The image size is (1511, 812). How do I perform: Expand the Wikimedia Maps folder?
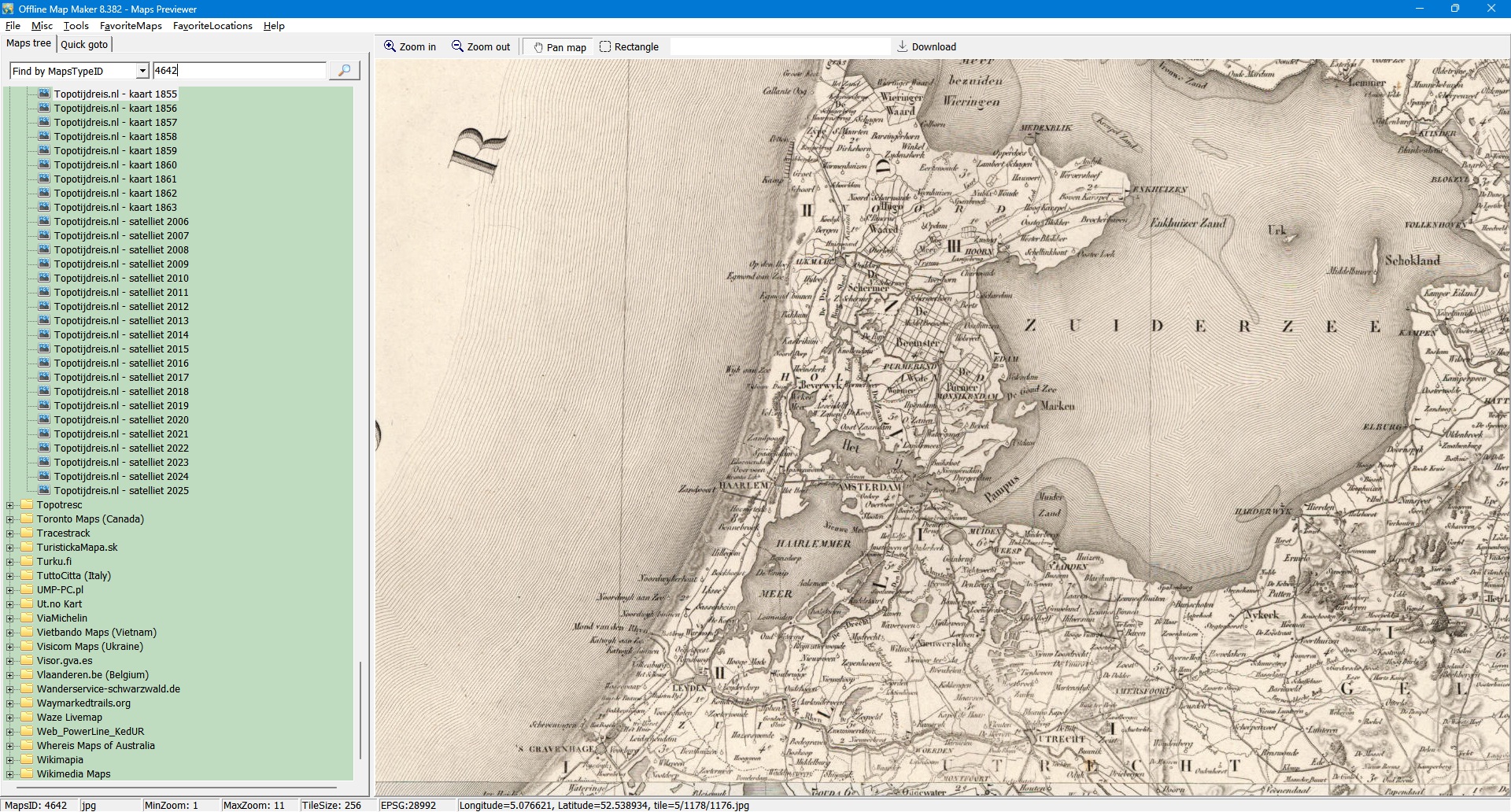coord(10,774)
